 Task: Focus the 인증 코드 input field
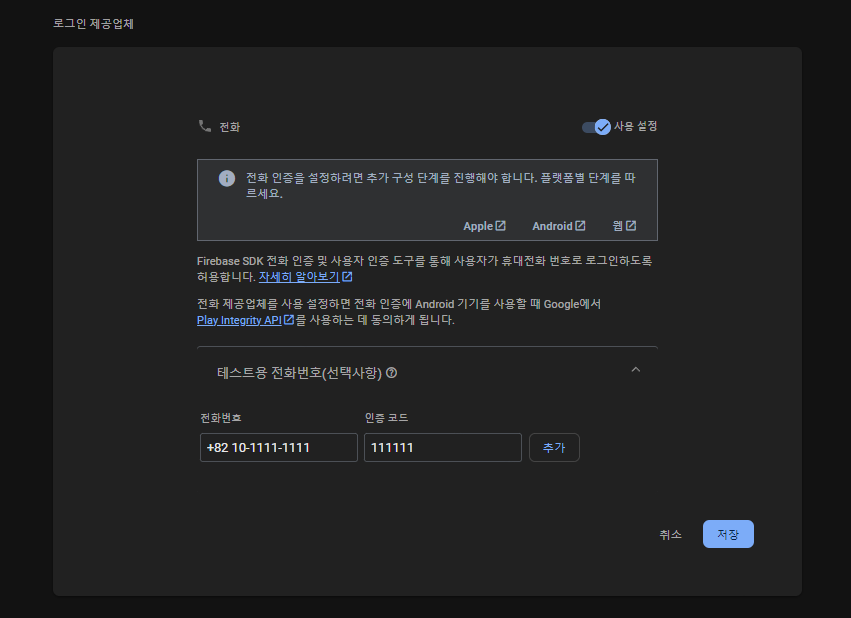point(443,448)
